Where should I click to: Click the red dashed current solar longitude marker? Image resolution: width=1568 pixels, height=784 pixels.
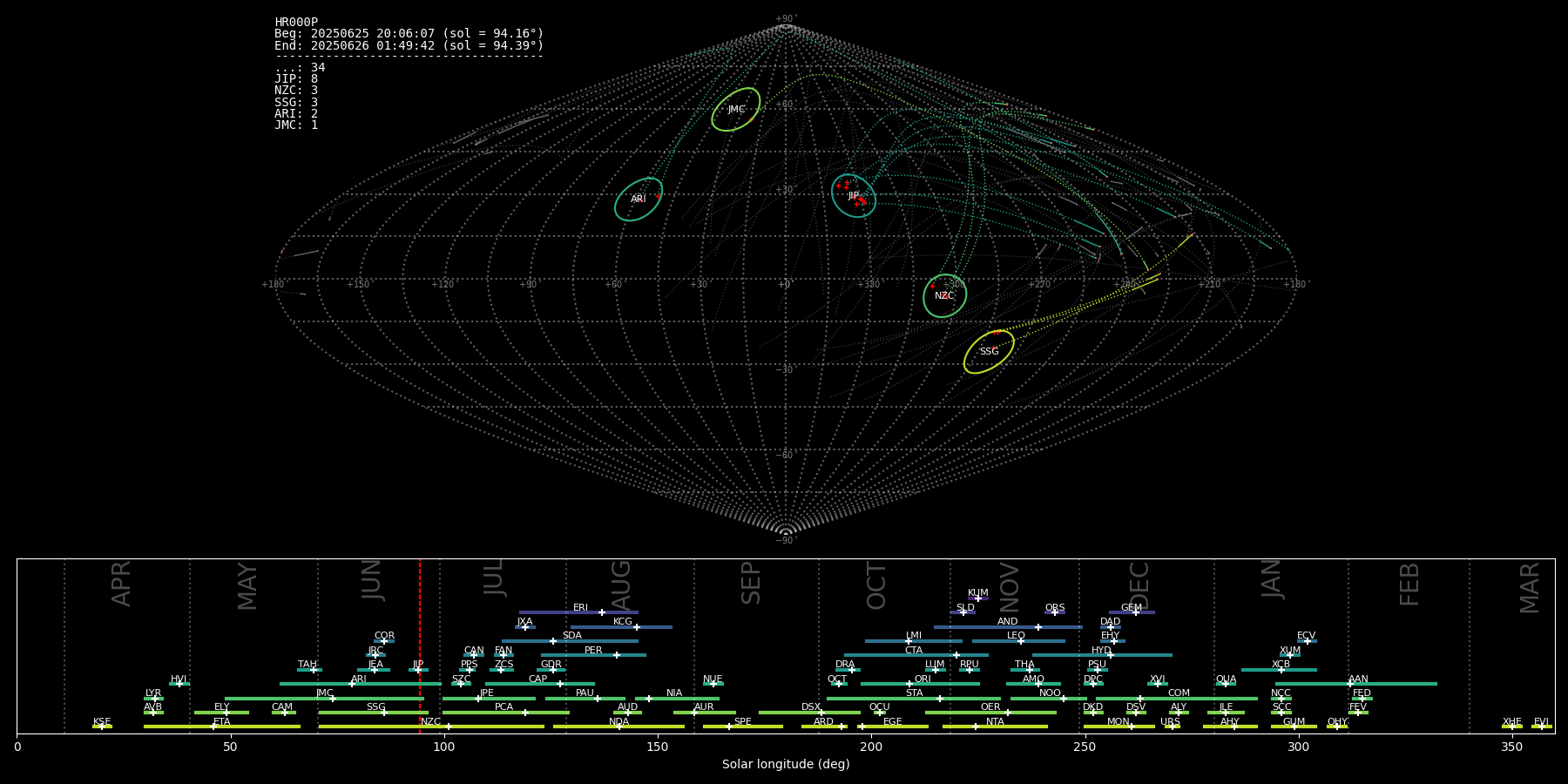[x=420, y=645]
